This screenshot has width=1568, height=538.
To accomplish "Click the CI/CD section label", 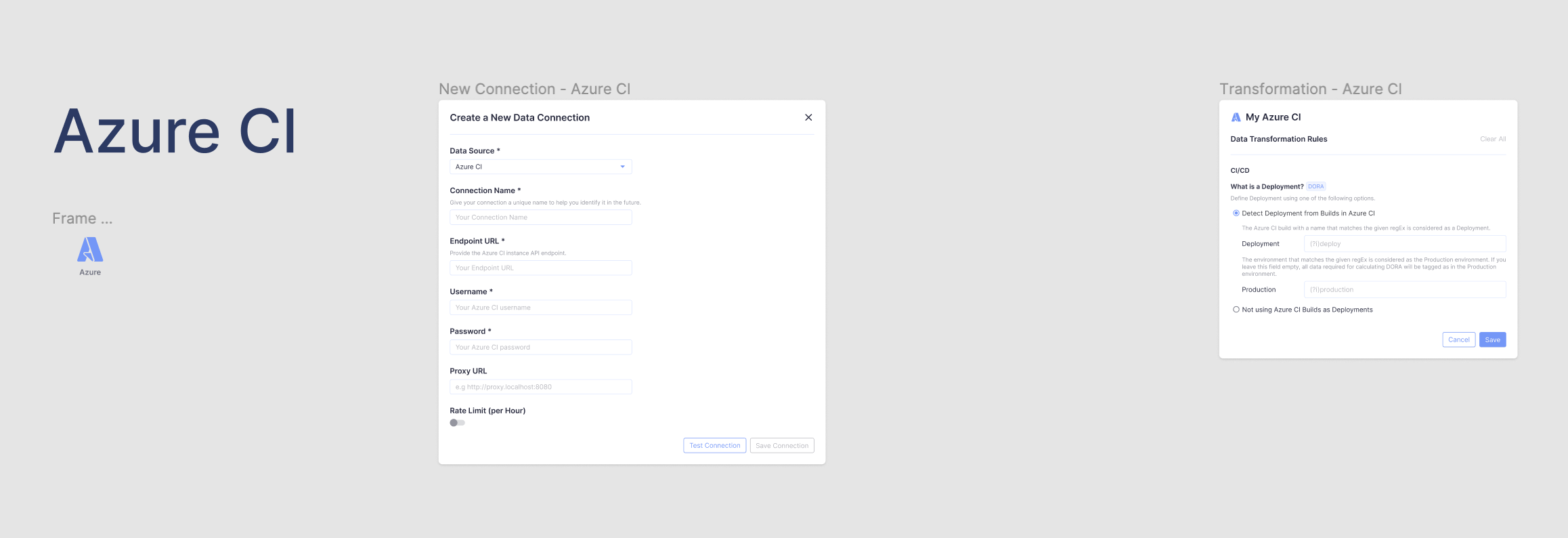I will pyautogui.click(x=1240, y=171).
